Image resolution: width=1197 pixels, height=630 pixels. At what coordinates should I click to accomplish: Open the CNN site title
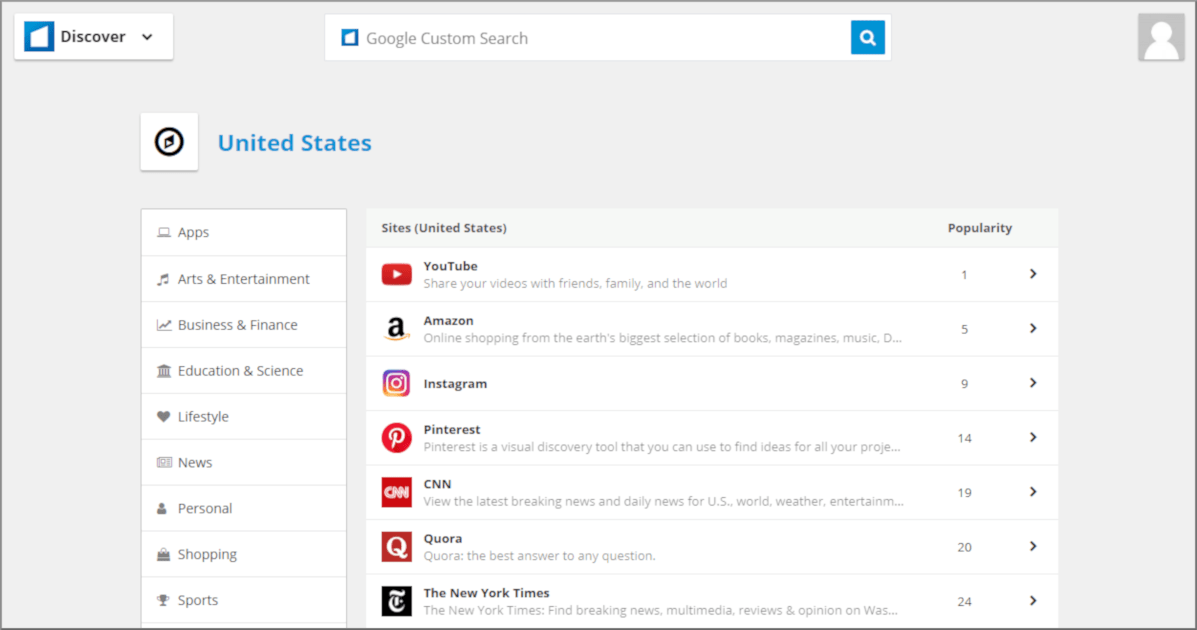coord(437,484)
